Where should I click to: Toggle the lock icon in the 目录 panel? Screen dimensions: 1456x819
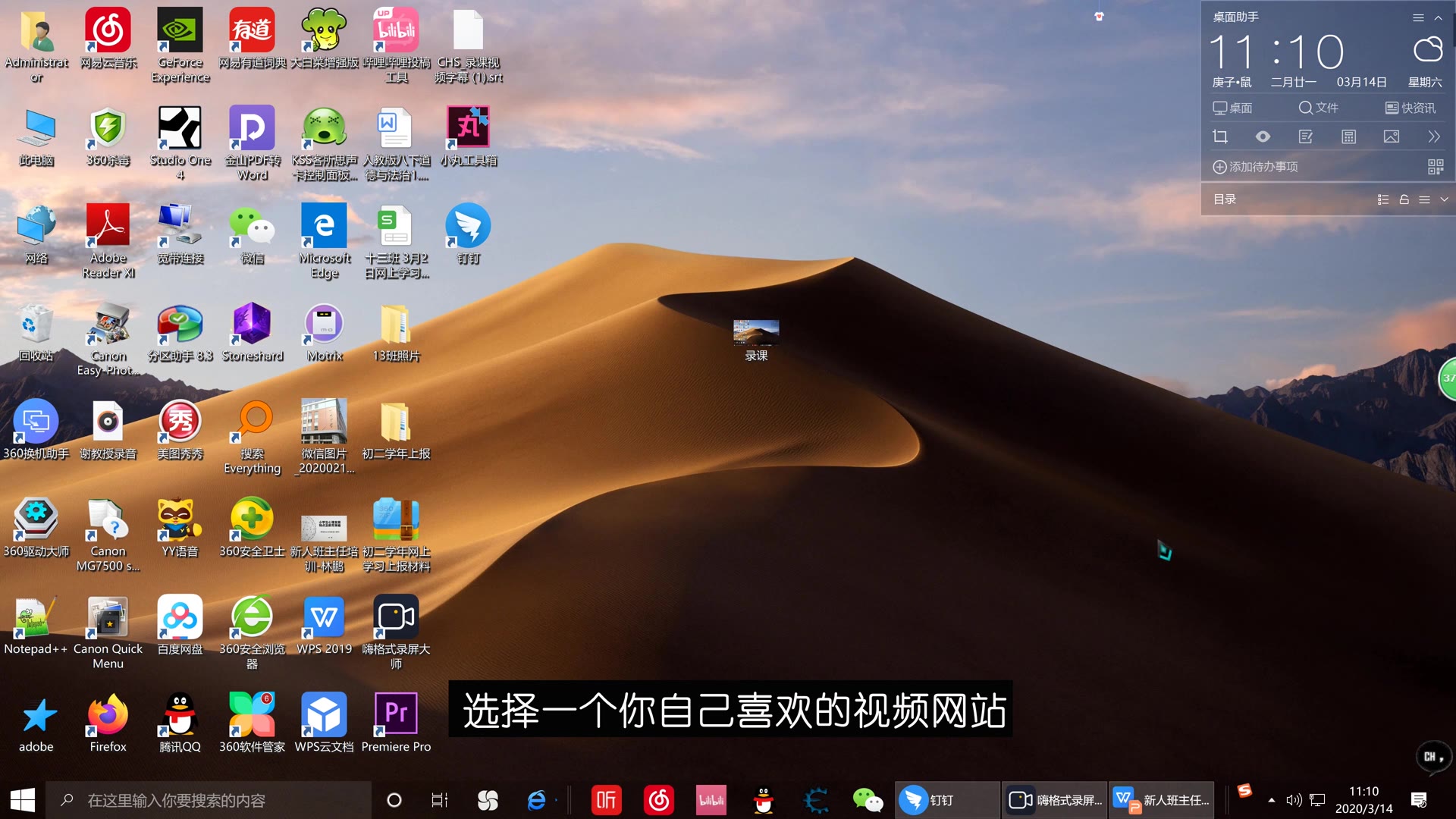point(1404,199)
